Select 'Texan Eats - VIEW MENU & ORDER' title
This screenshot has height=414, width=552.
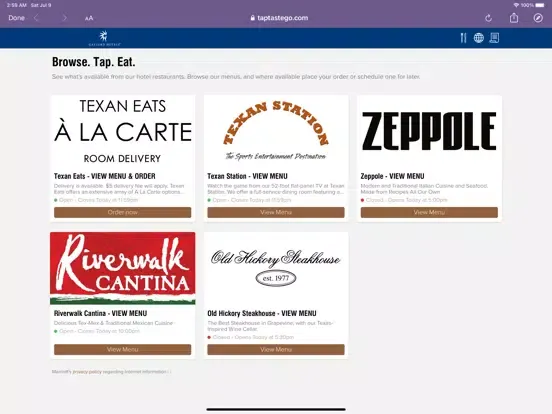pyautogui.click(x=105, y=176)
